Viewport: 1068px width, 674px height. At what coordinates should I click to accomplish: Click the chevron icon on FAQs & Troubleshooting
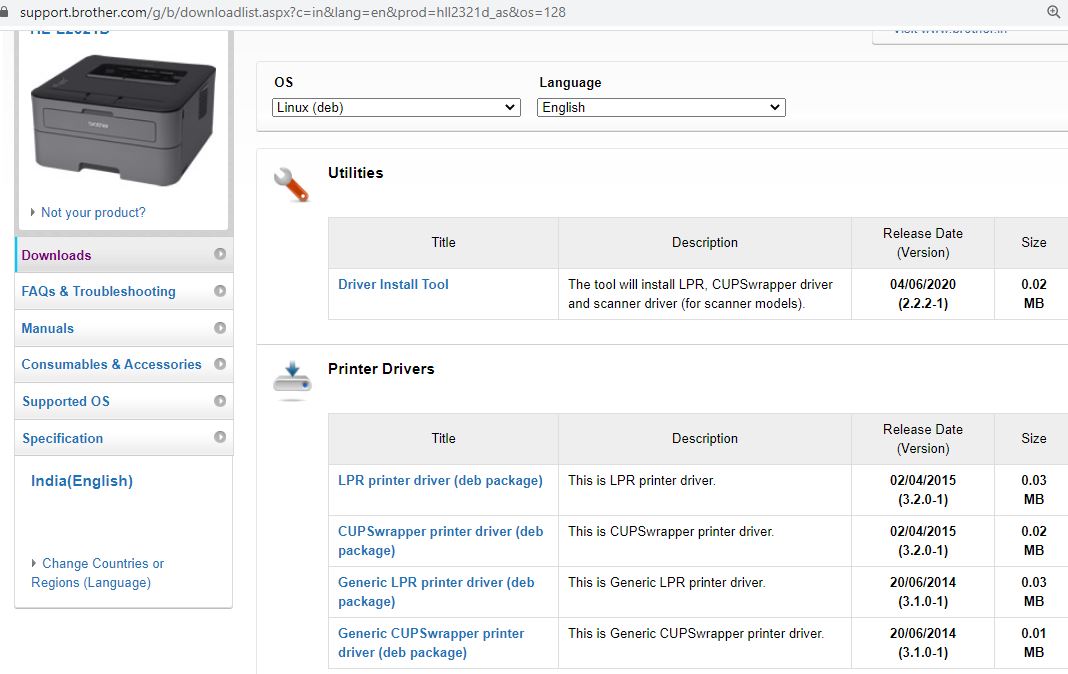(221, 291)
